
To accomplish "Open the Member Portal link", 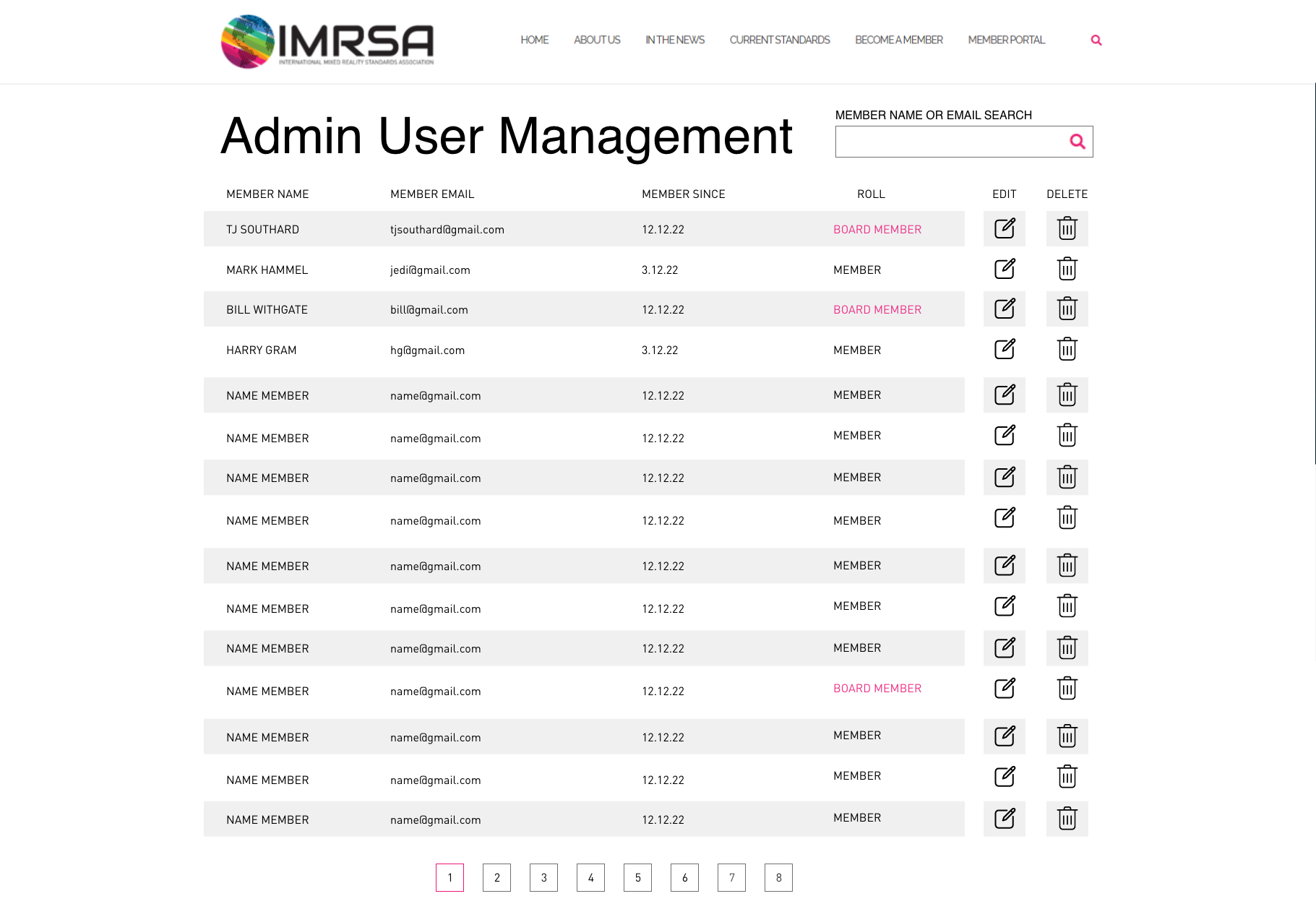I will pyautogui.click(x=1006, y=40).
